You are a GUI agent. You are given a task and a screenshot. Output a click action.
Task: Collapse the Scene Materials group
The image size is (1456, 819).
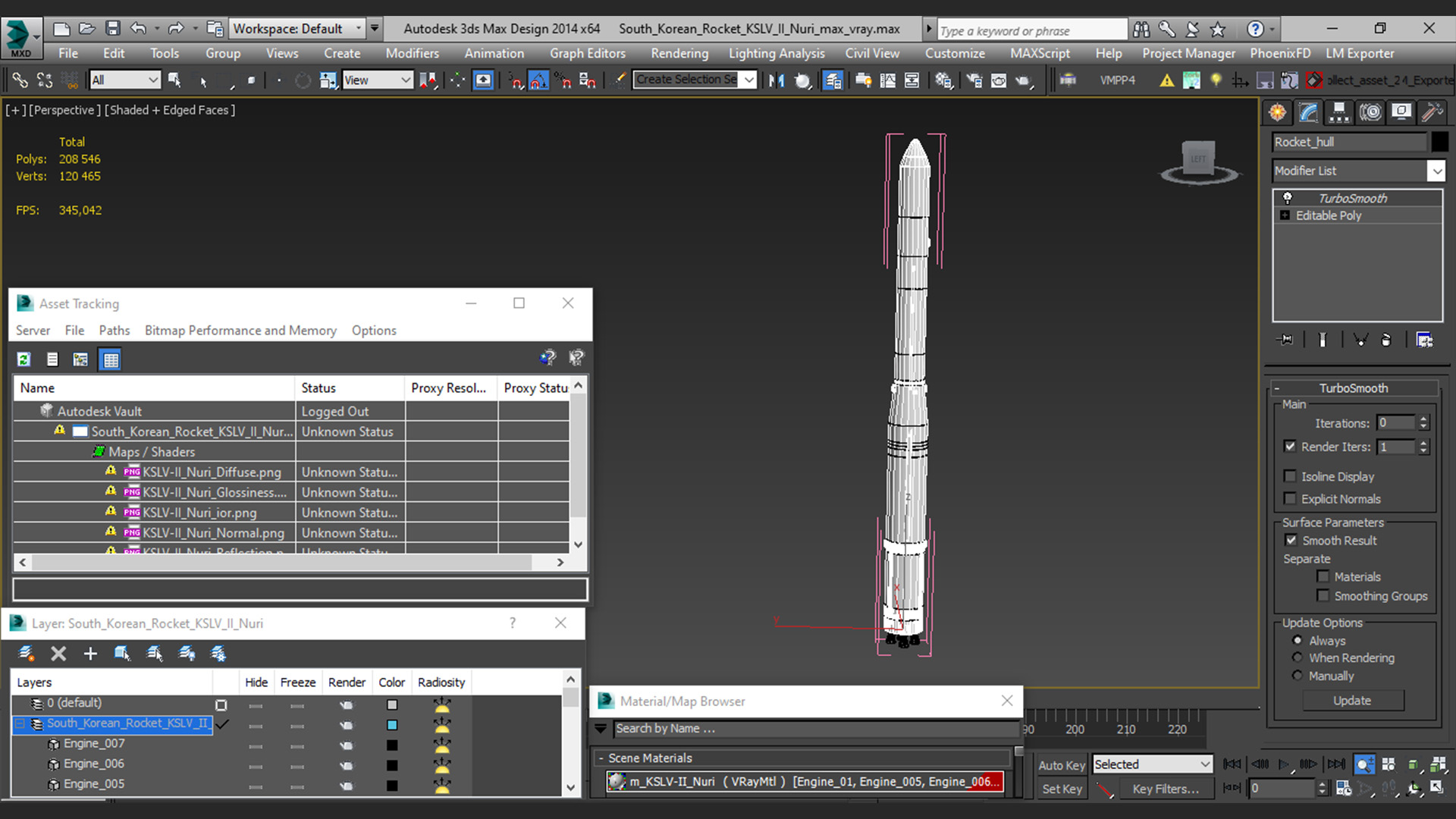pos(601,758)
